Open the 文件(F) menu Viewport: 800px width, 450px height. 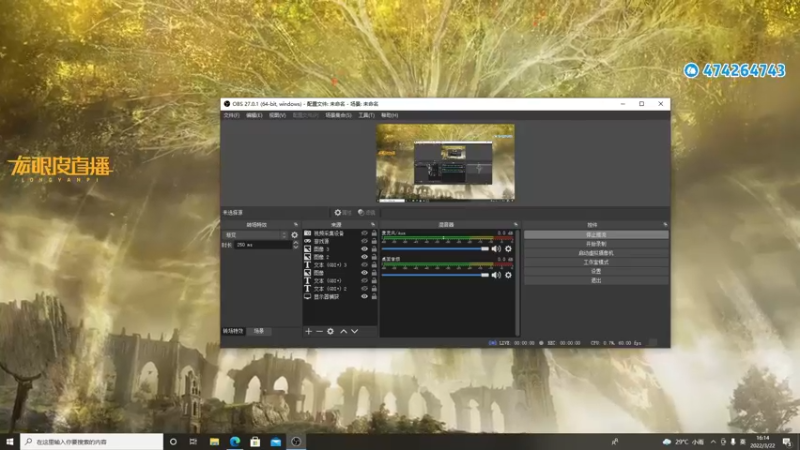[231, 115]
